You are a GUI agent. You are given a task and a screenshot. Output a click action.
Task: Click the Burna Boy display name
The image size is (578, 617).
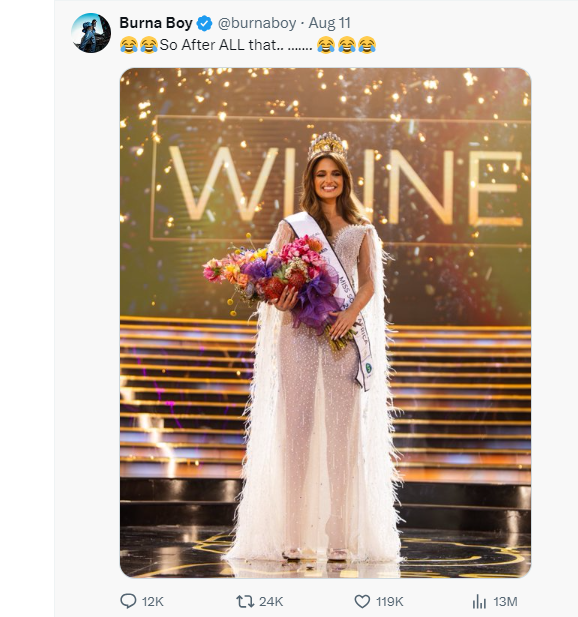click(x=156, y=23)
